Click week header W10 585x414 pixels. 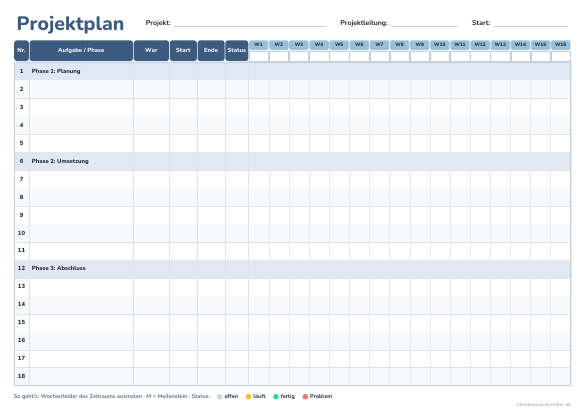pos(440,45)
